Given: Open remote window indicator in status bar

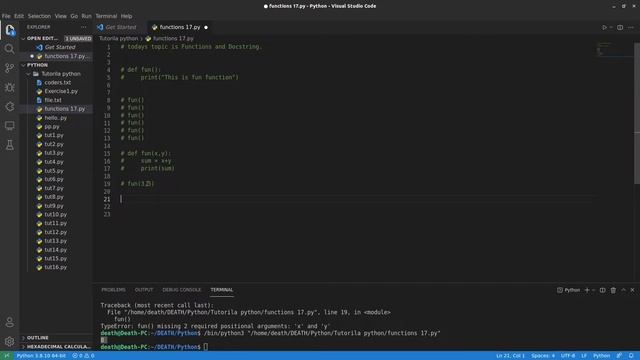Looking at the screenshot, I should point(7,356).
